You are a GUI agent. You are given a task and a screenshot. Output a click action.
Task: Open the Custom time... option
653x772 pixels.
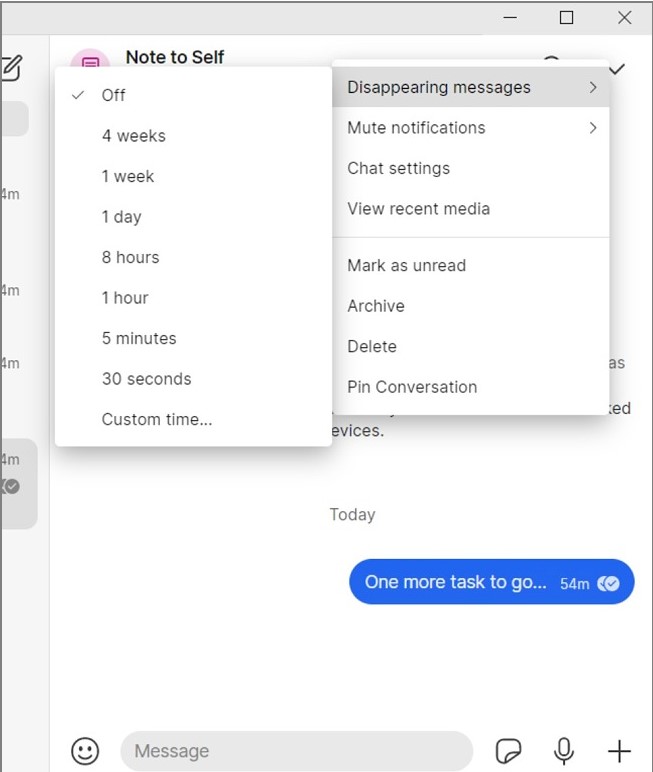click(x=157, y=420)
